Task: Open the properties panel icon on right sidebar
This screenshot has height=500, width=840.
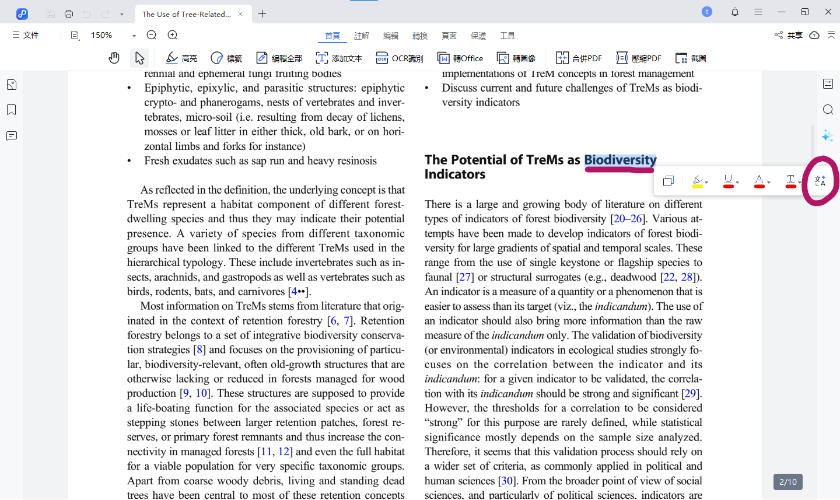Action: tap(828, 84)
